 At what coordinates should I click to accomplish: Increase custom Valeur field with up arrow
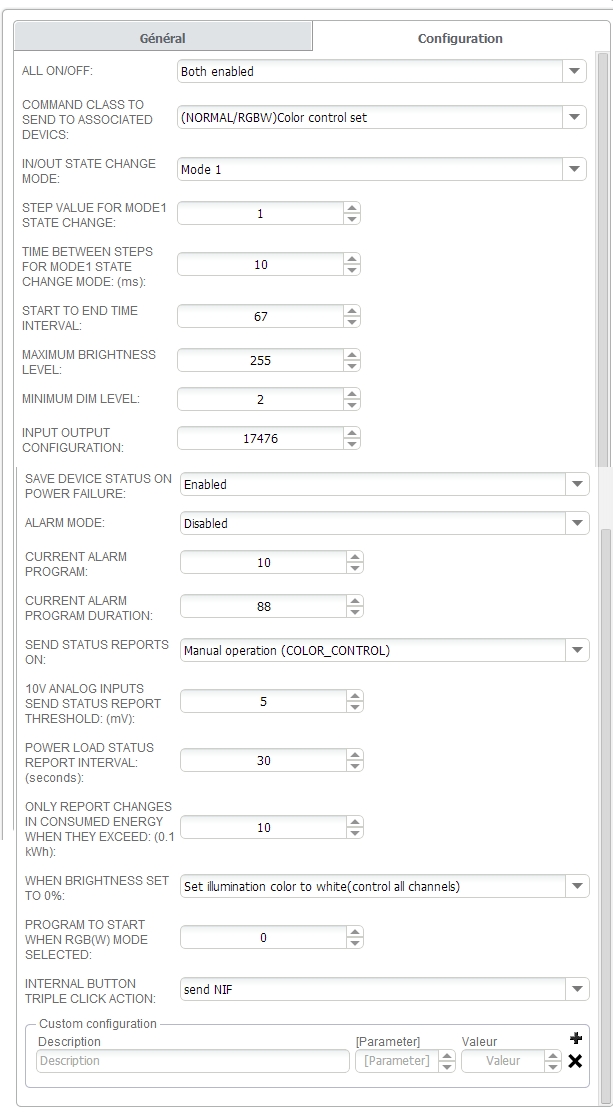[x=552, y=1056]
